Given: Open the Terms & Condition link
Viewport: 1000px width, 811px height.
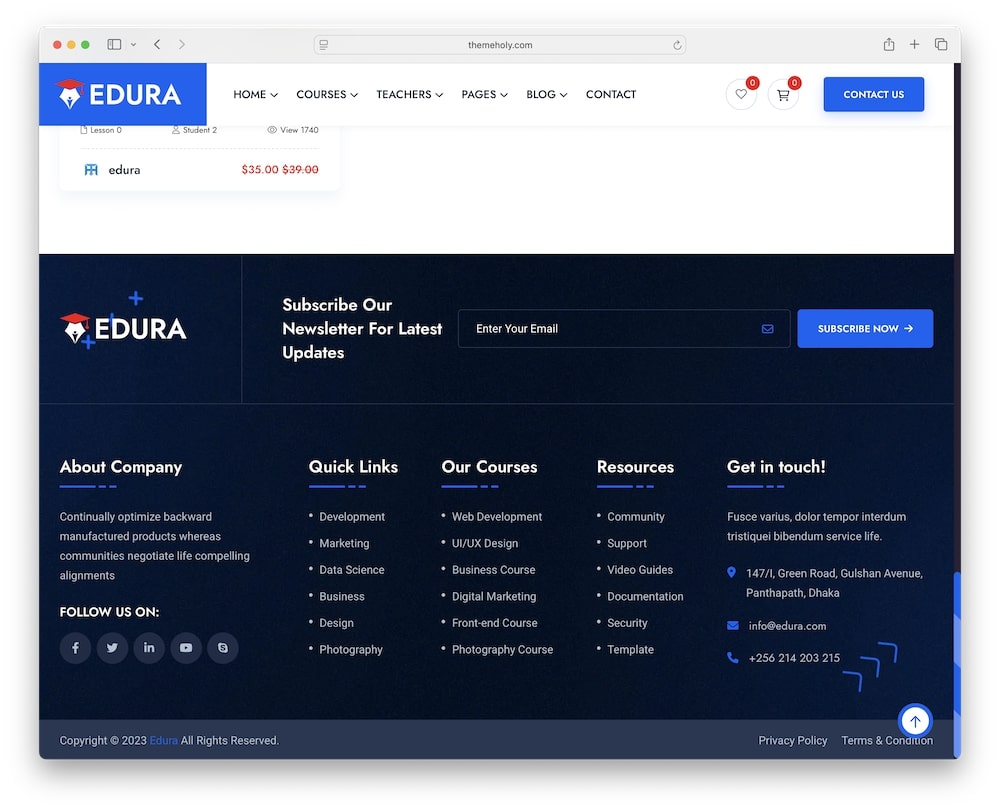Looking at the screenshot, I should [886, 740].
